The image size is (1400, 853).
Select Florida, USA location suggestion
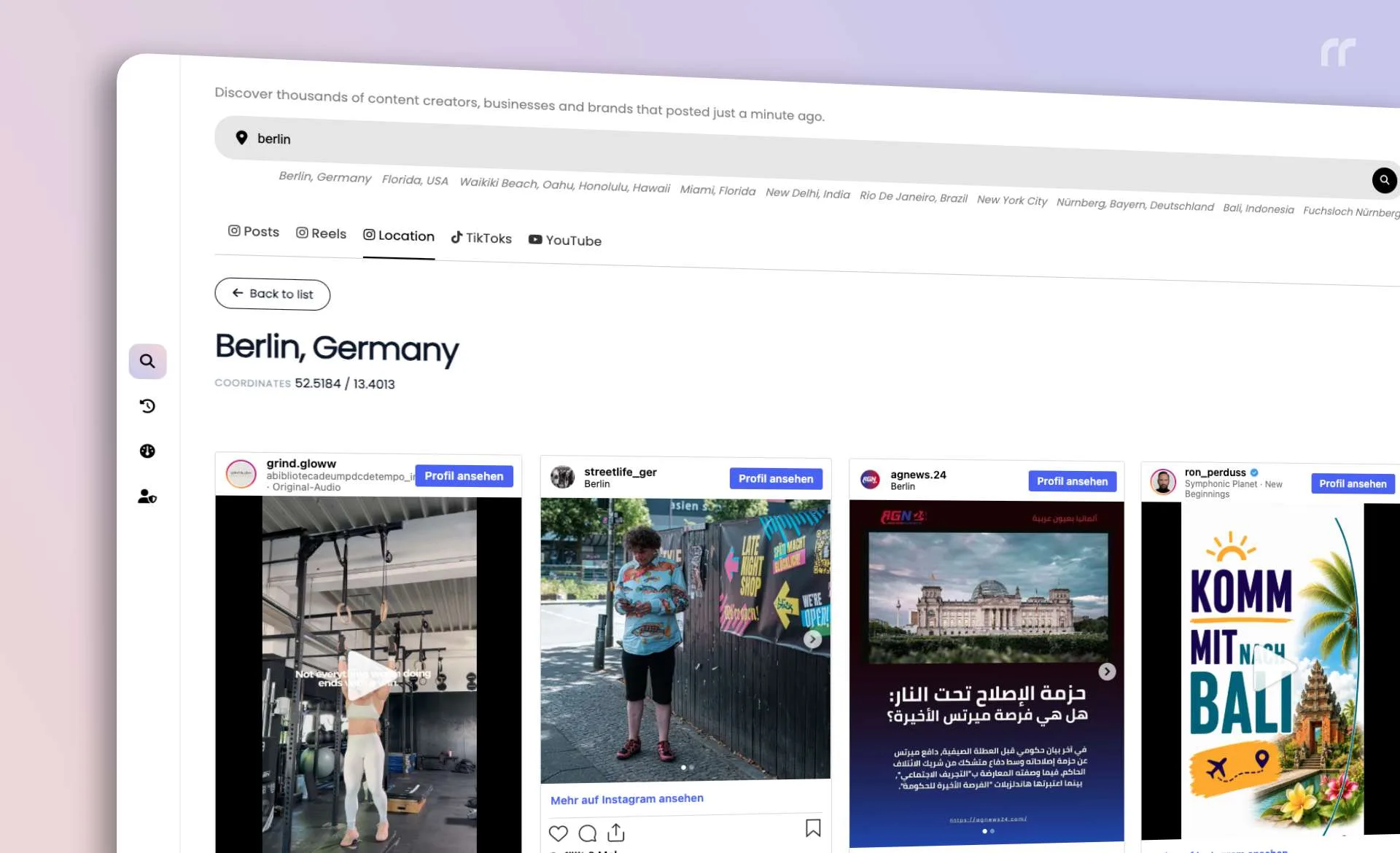tap(415, 180)
